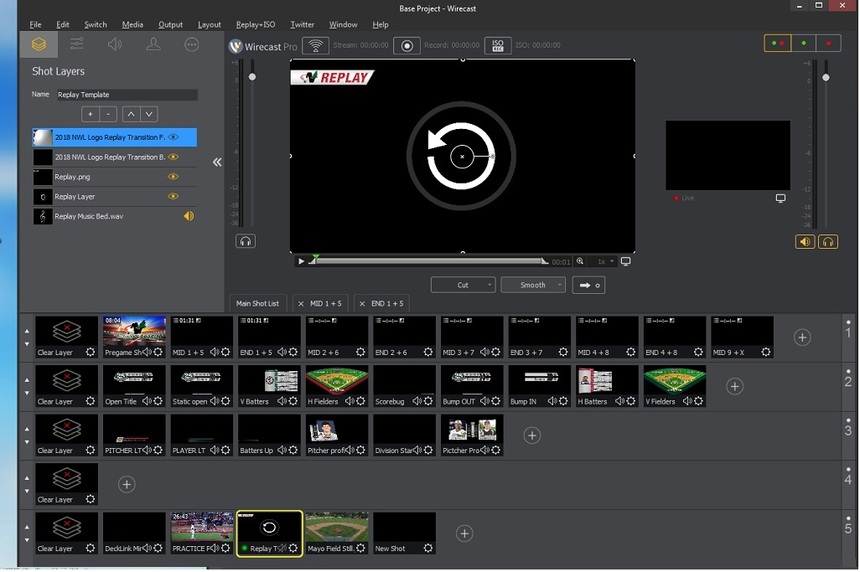Adjust the live output volume slider
Image resolution: width=860 pixels, height=572 pixels.
point(825,77)
